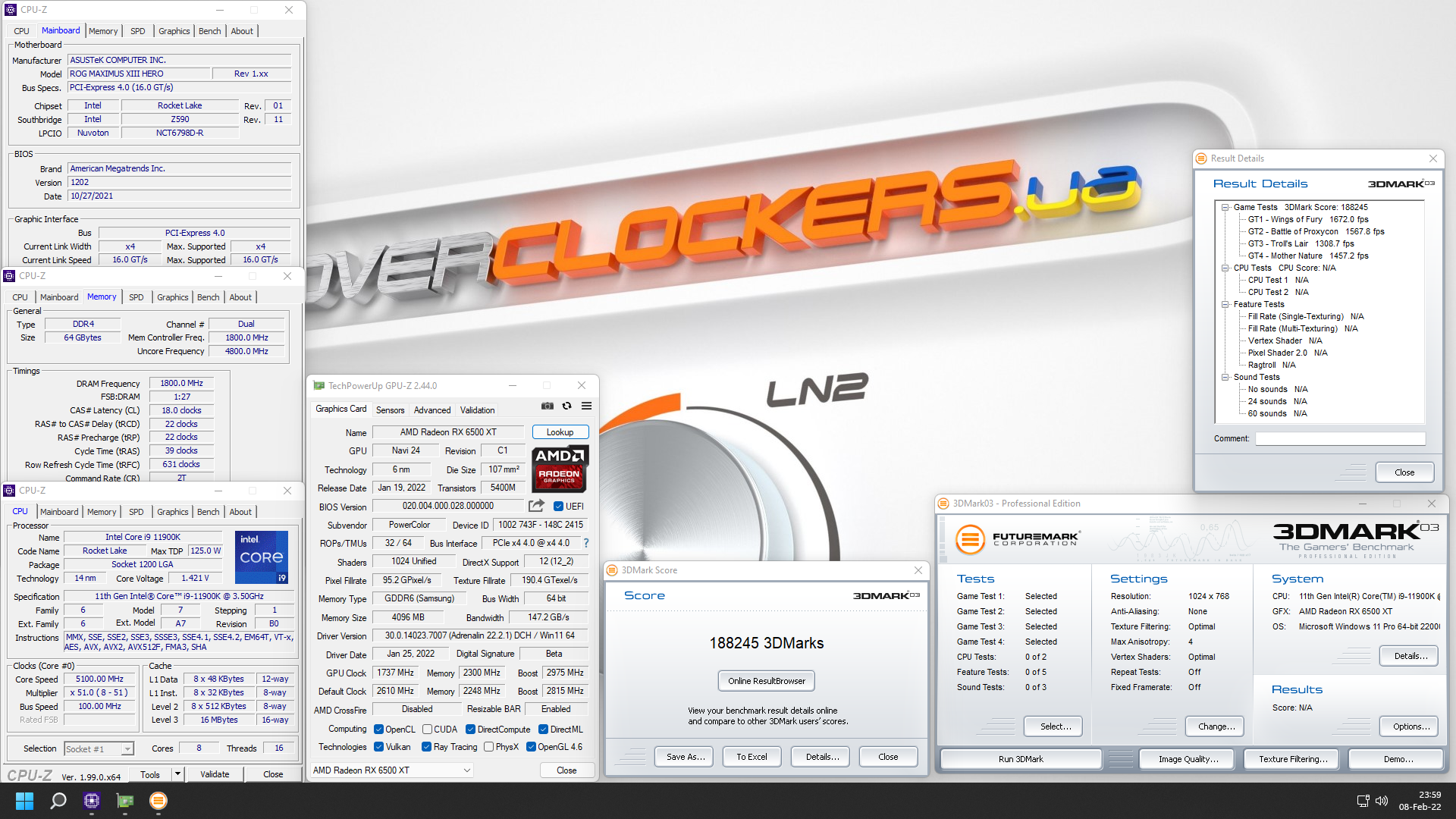The height and width of the screenshot is (819, 1456).
Task: Click the GPU-Z refresh icon
Action: click(566, 406)
